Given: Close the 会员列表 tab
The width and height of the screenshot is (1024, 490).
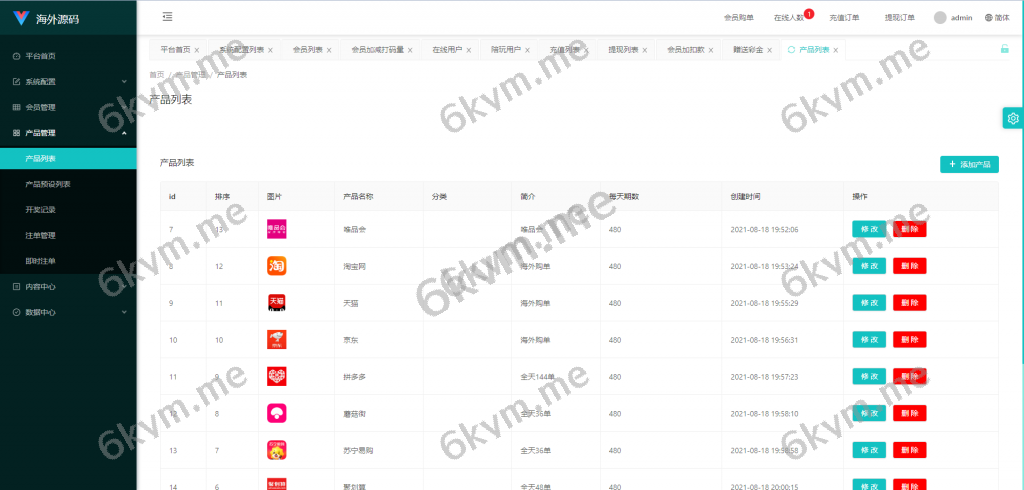Looking at the screenshot, I should tap(329, 50).
